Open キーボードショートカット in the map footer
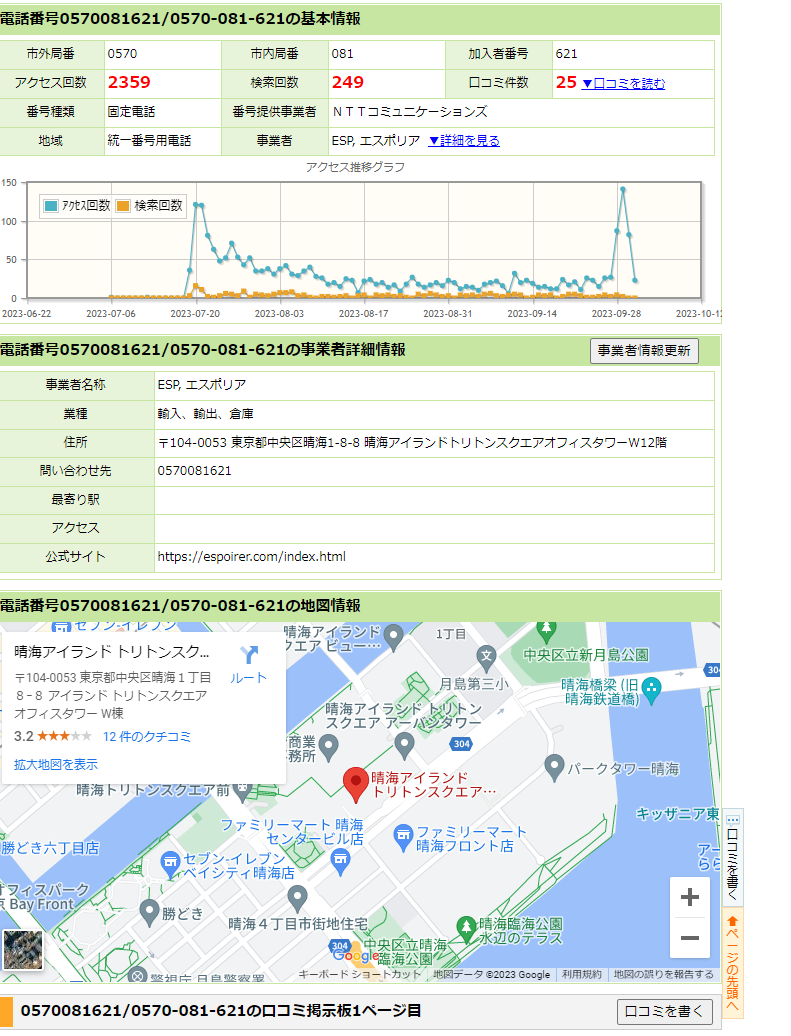This screenshot has width=791, height=1036. 359,975
